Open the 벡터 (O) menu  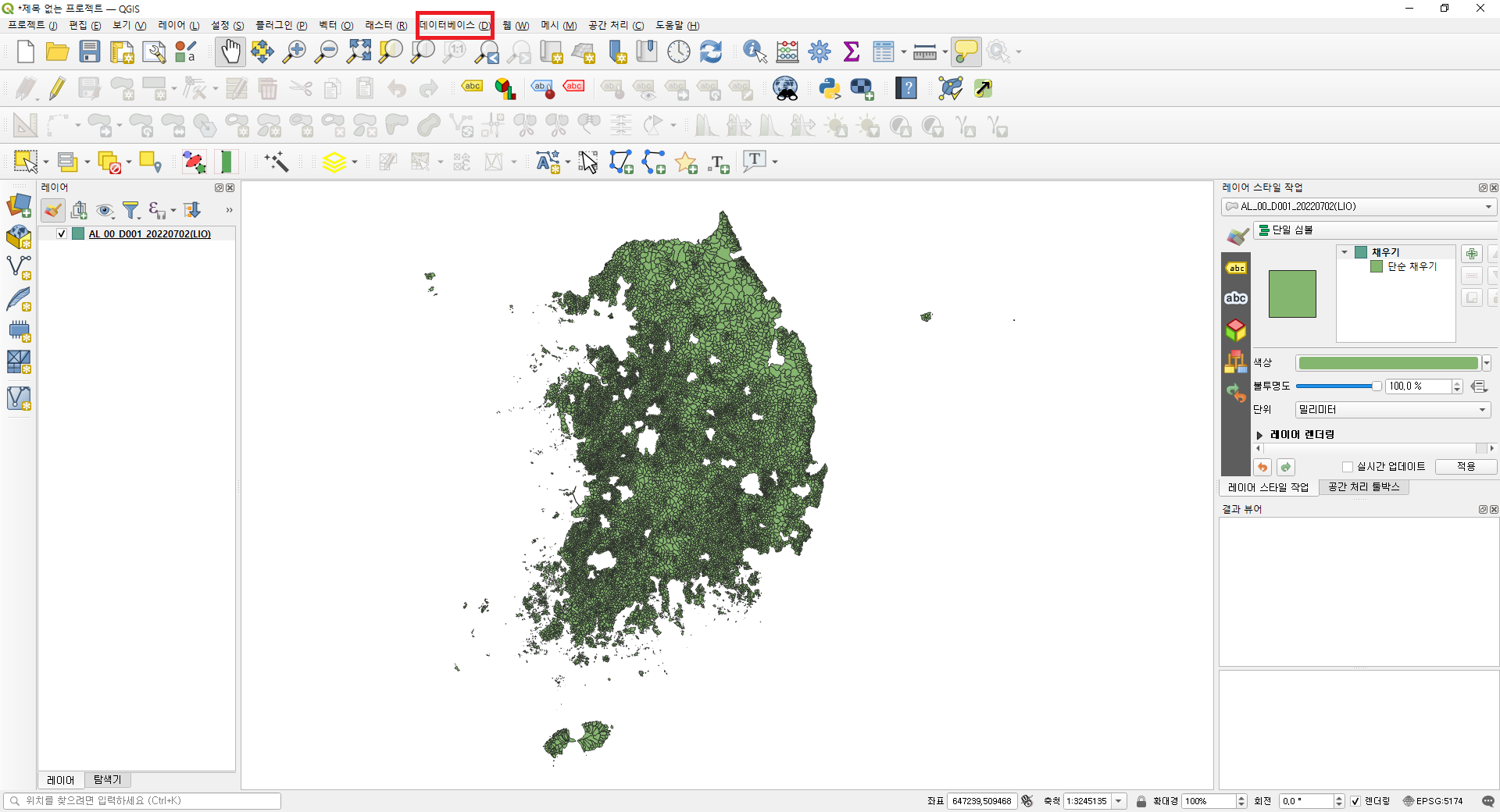(336, 25)
